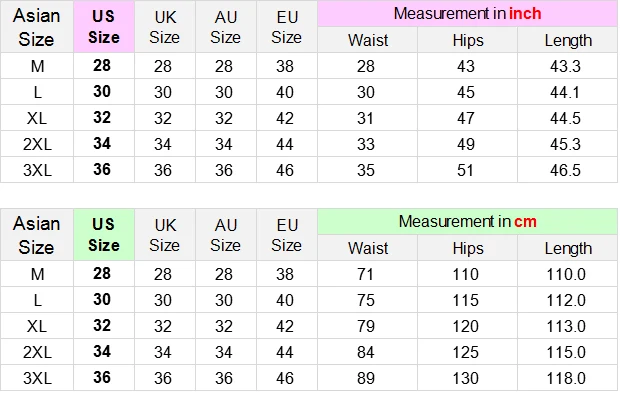This screenshot has height=393, width=620.
Task: Click the green US Size header cell
Action: tap(104, 234)
